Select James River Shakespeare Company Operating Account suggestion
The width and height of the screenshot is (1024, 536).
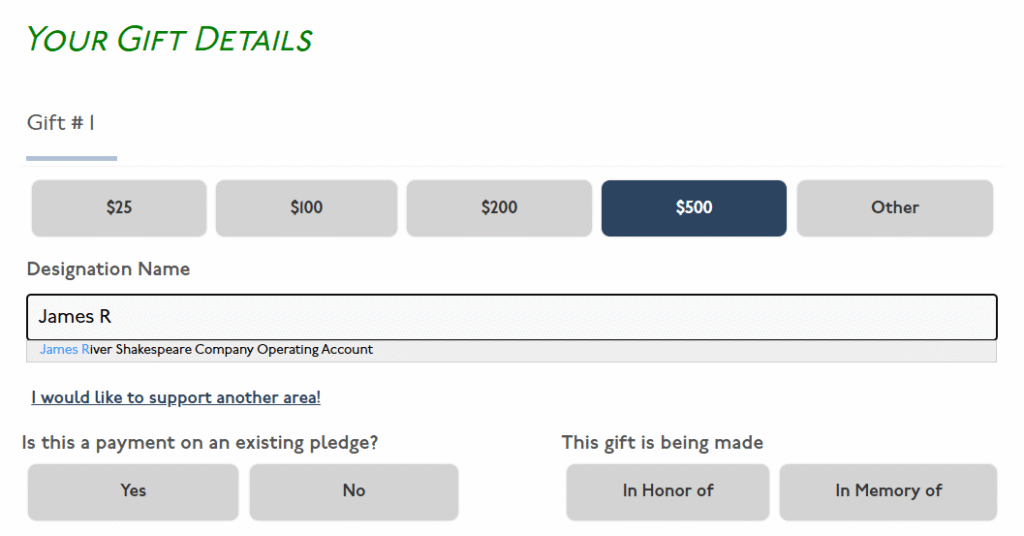point(206,350)
